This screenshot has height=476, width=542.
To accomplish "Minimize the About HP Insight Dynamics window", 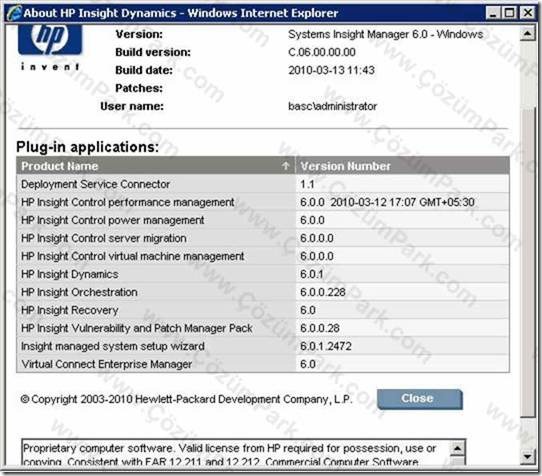I will point(493,13).
